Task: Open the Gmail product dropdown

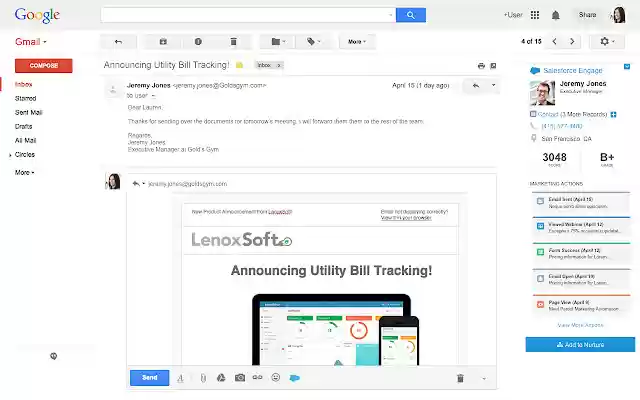Action: 31,42
